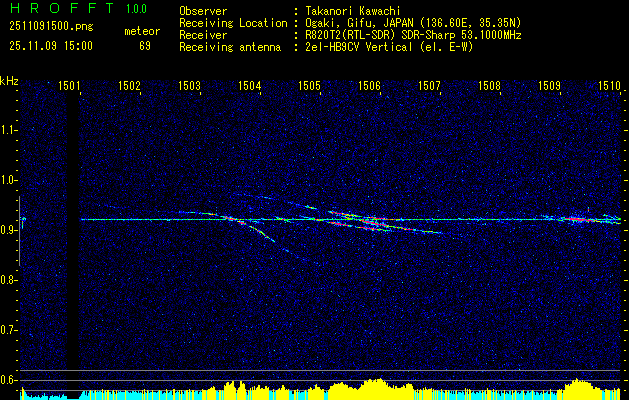
Task: Click frequency axis label 1.1
Action: click(8, 130)
